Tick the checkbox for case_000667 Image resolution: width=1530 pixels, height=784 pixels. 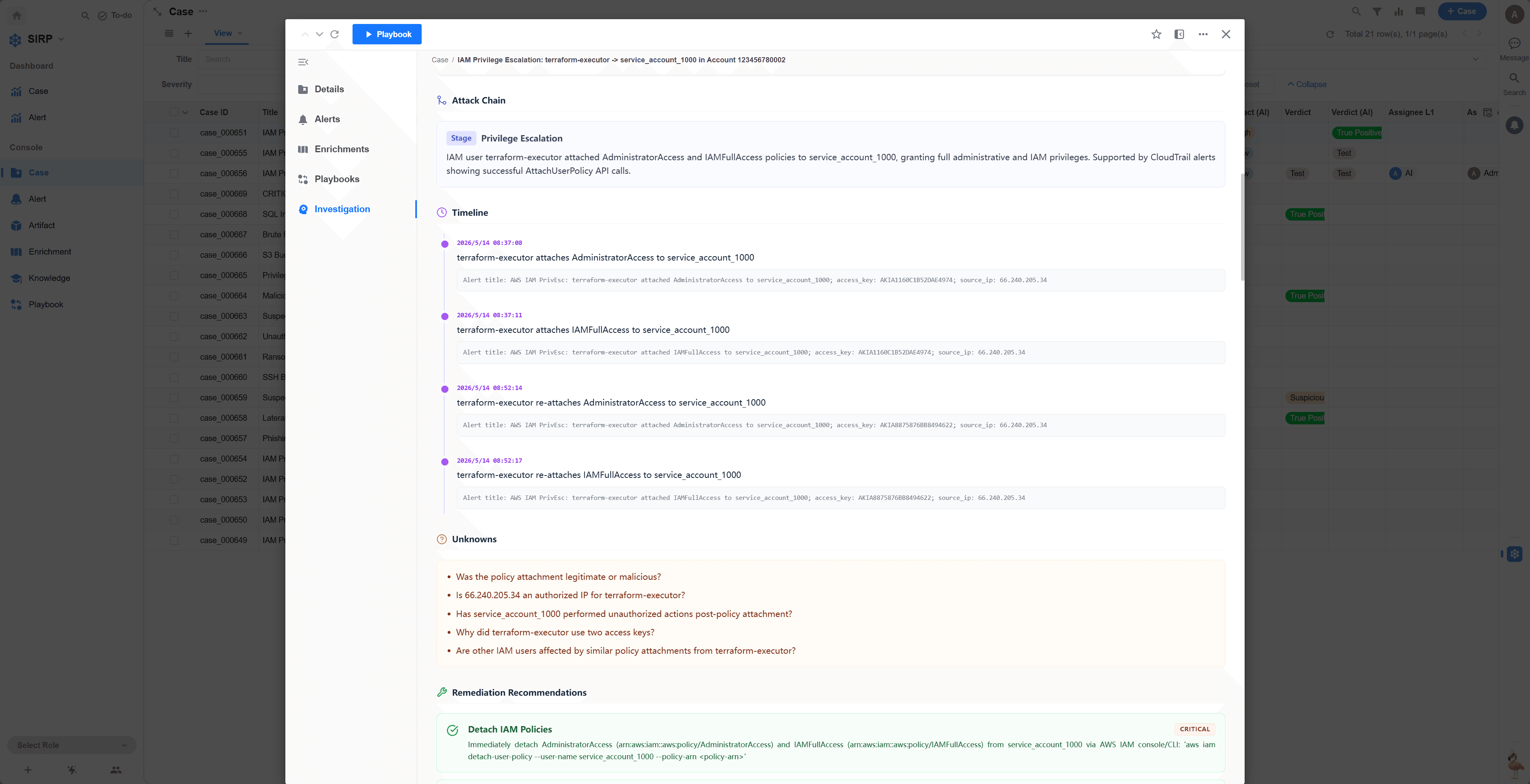click(174, 235)
